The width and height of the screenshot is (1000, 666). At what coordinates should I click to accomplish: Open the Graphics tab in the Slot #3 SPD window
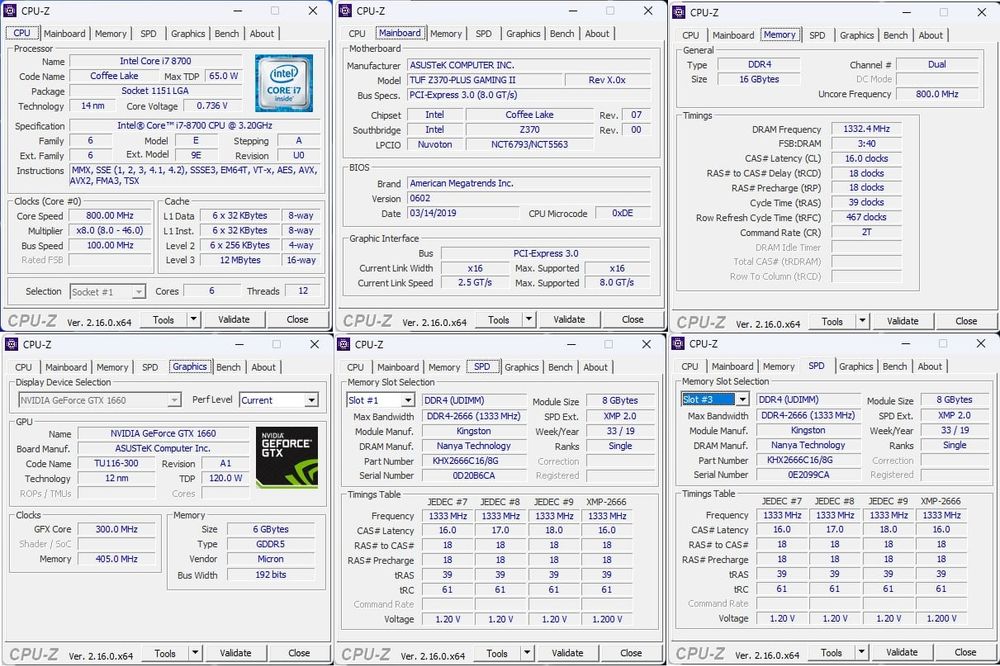point(856,367)
